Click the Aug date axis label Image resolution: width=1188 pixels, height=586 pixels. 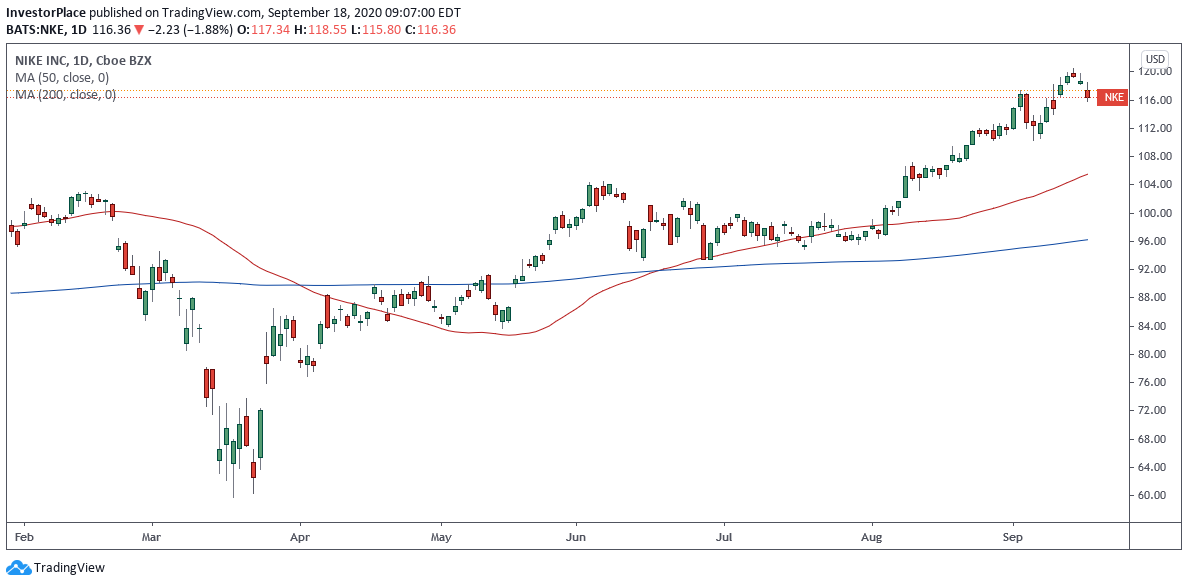(873, 536)
